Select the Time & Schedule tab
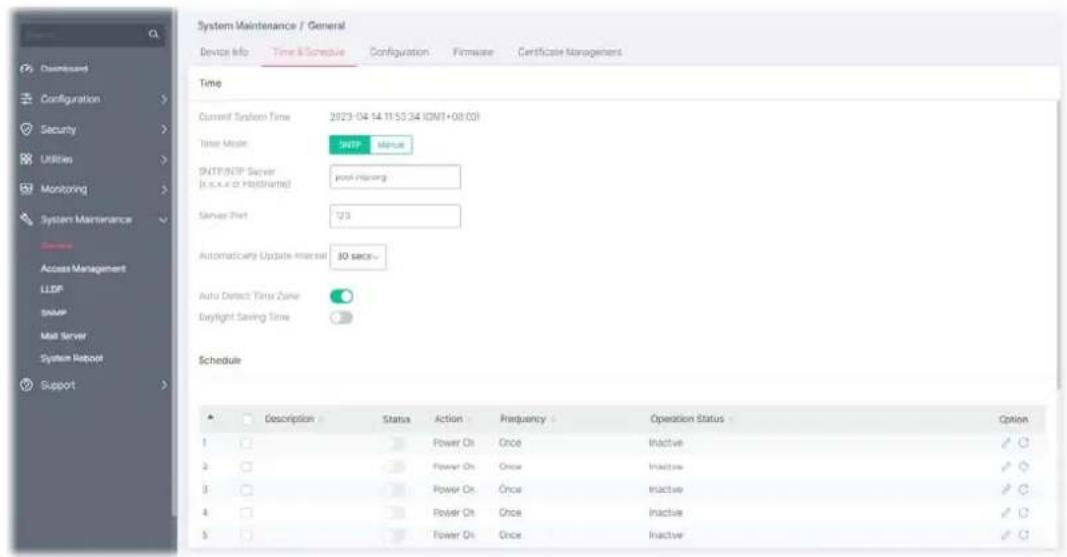The height and width of the screenshot is (557, 1067). (x=308, y=52)
